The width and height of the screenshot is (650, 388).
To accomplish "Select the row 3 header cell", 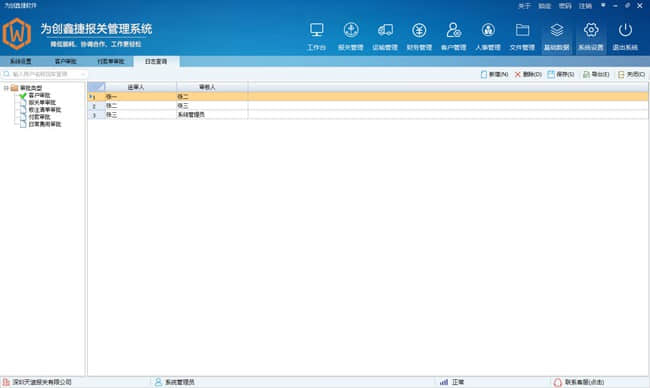I will [x=96, y=115].
